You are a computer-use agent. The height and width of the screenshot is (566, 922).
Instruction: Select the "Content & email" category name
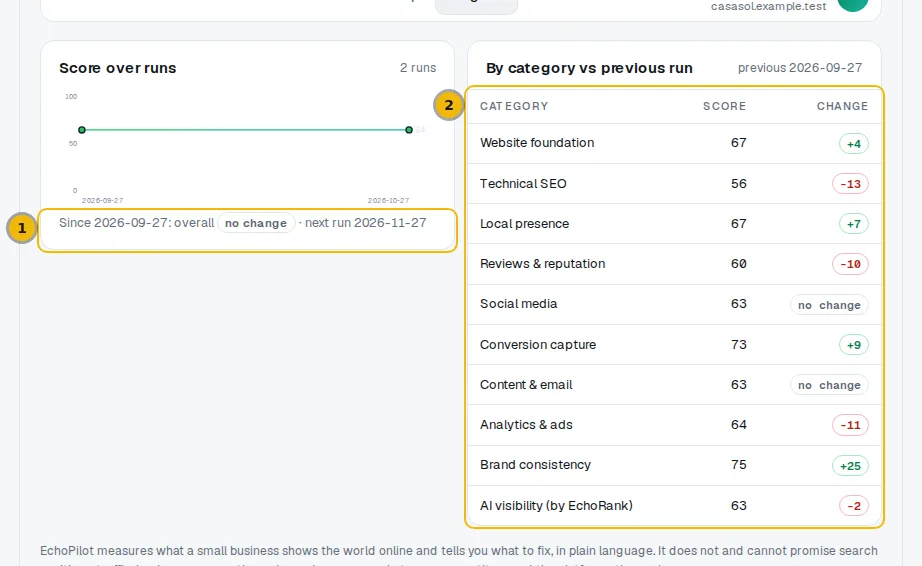point(526,385)
